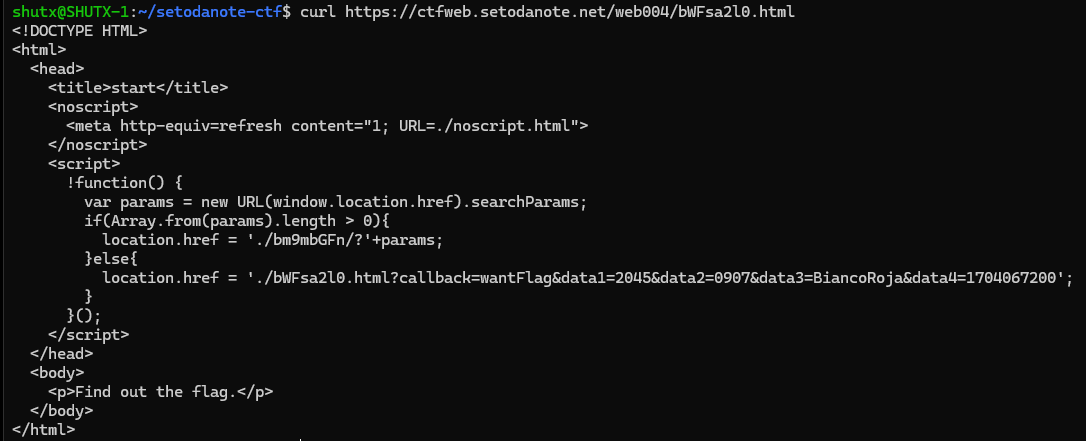
Task: Click the closing </script> tag
Action: click(x=89, y=334)
